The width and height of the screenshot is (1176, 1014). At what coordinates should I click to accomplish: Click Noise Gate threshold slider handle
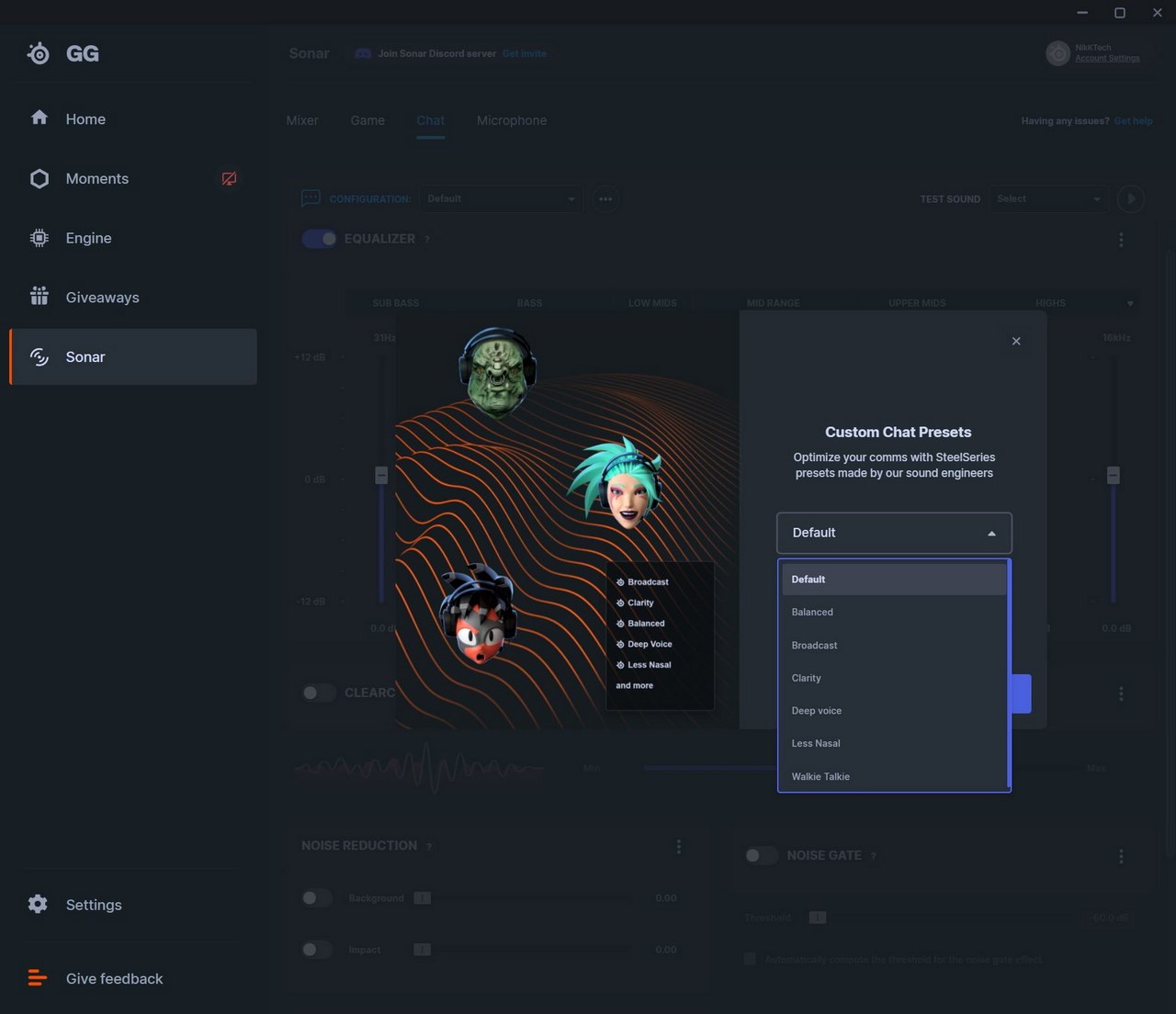click(x=817, y=917)
